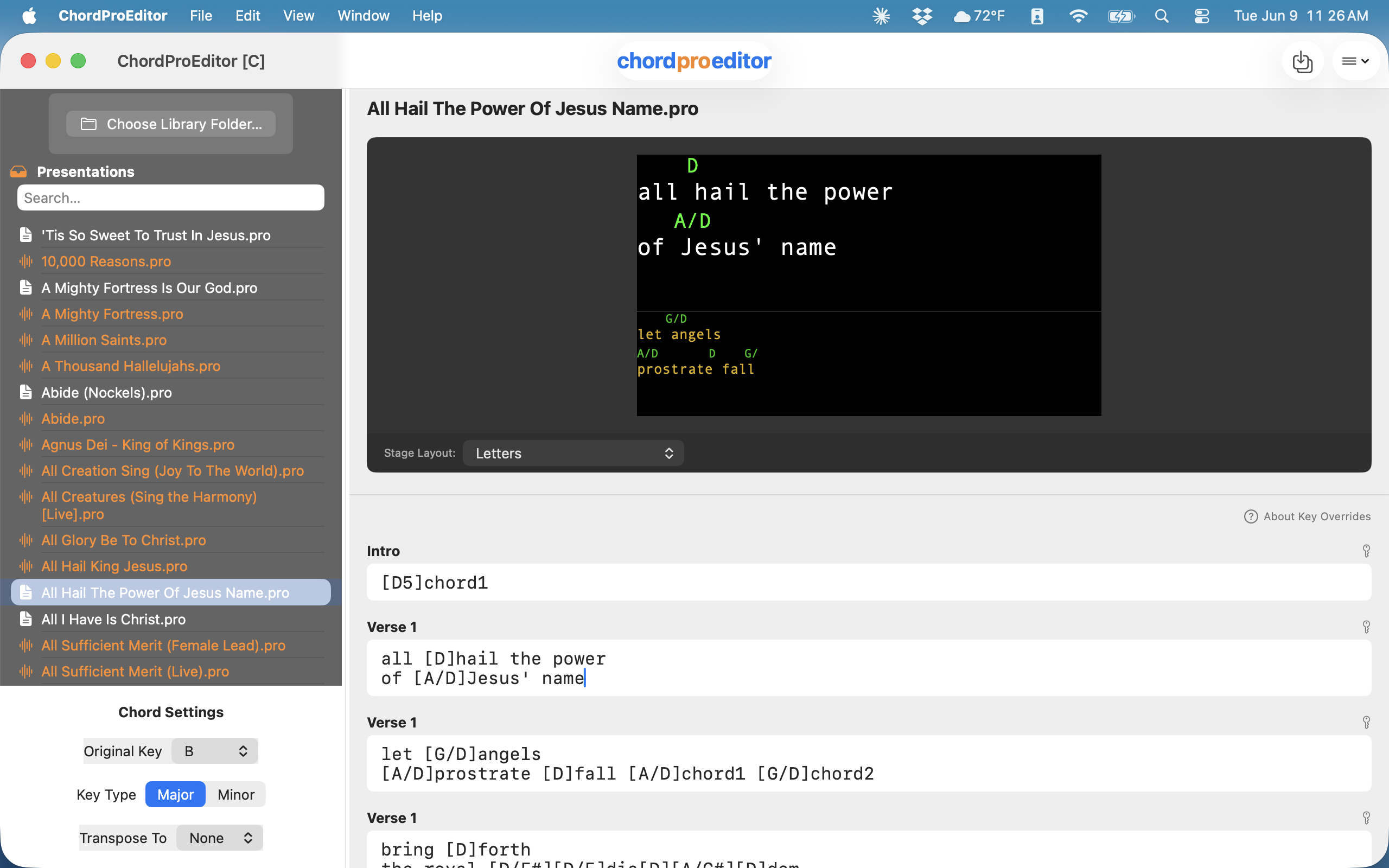Click the stage preview slide thumbnail

tap(869, 285)
